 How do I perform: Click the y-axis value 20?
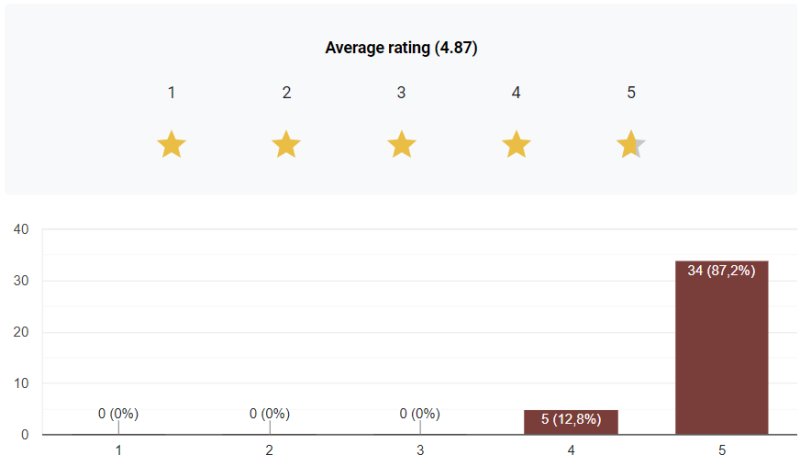tap(21, 332)
